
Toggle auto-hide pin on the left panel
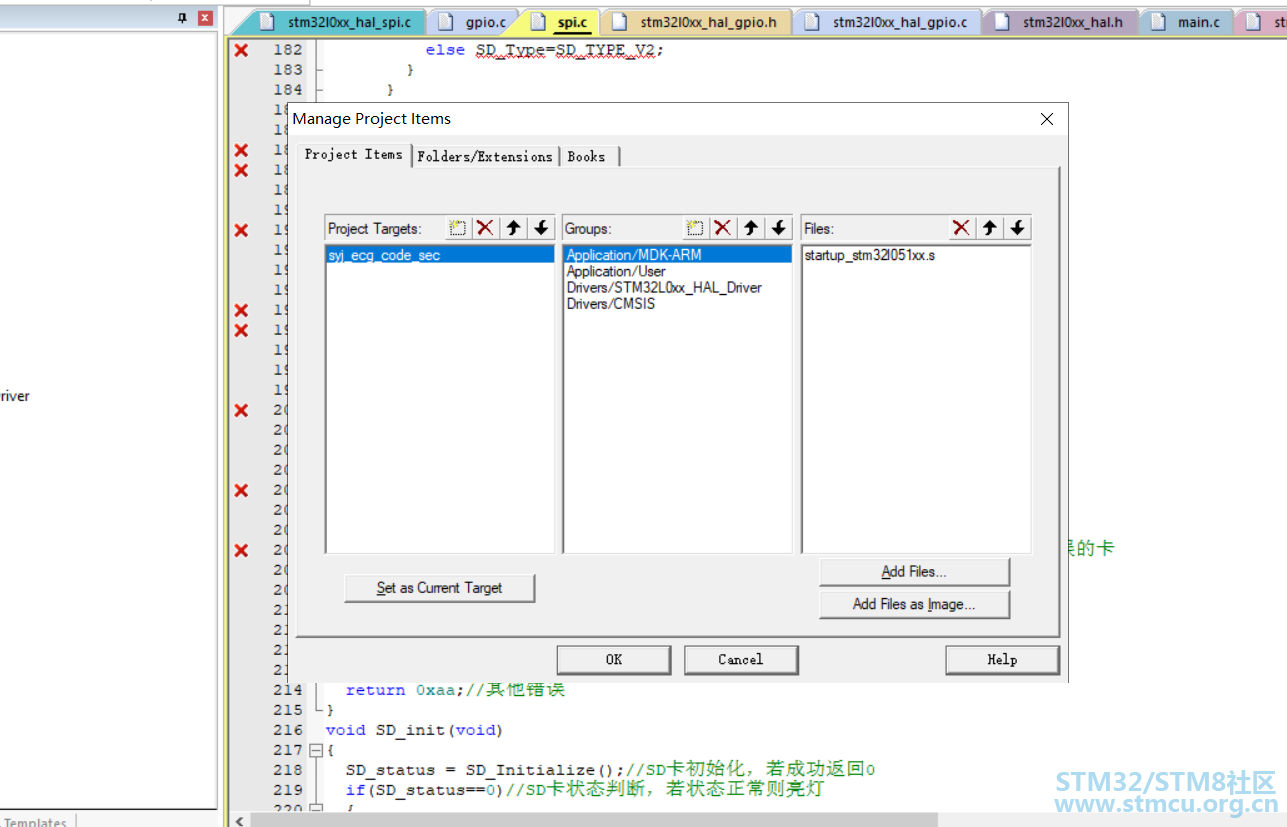pos(183,18)
